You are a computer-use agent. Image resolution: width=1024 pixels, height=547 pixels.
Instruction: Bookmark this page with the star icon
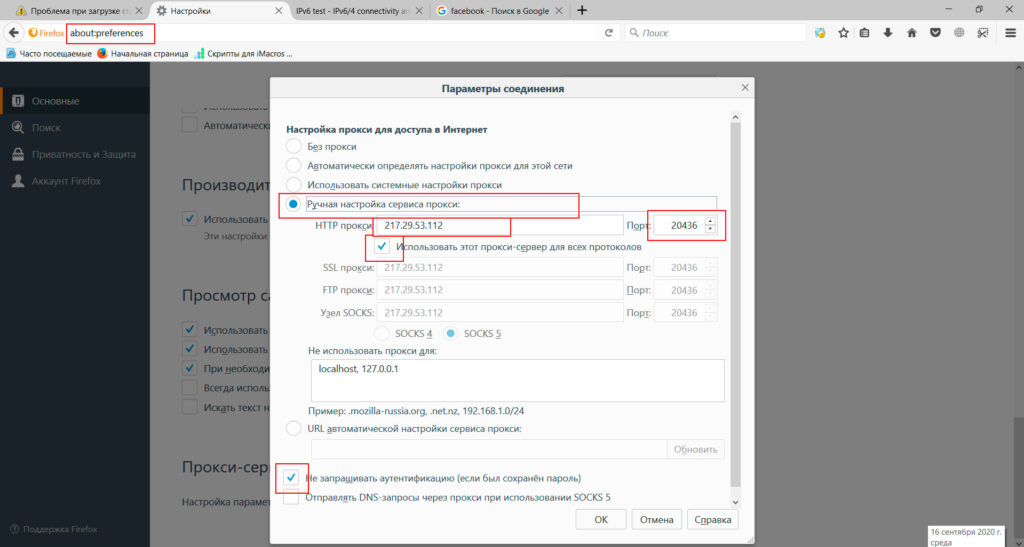[843, 33]
